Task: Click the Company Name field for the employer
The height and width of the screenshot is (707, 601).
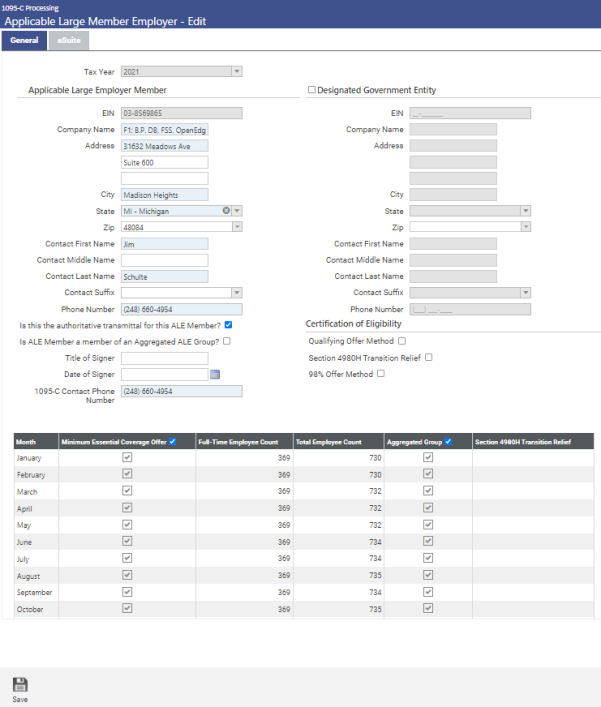Action: [x=164, y=130]
